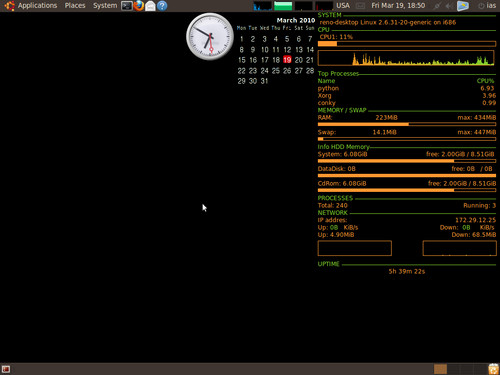Open the mail launcher icon beside Firefox
500x375 pixels.
point(150,6)
